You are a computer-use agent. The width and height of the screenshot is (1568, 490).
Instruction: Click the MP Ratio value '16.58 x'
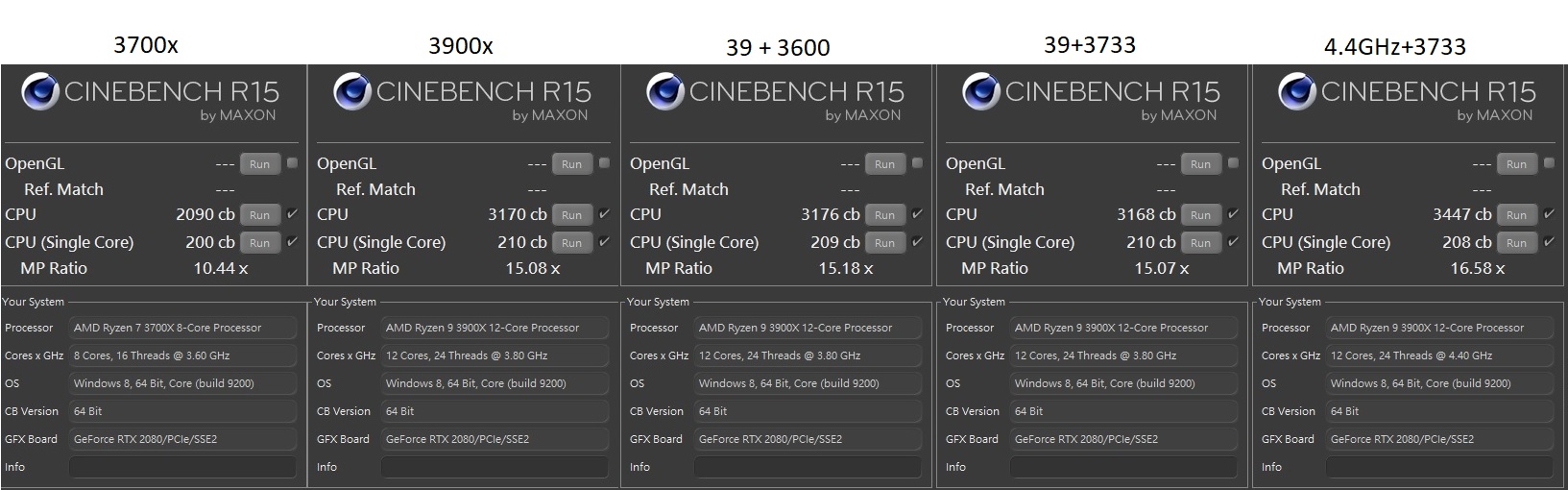tap(1478, 269)
